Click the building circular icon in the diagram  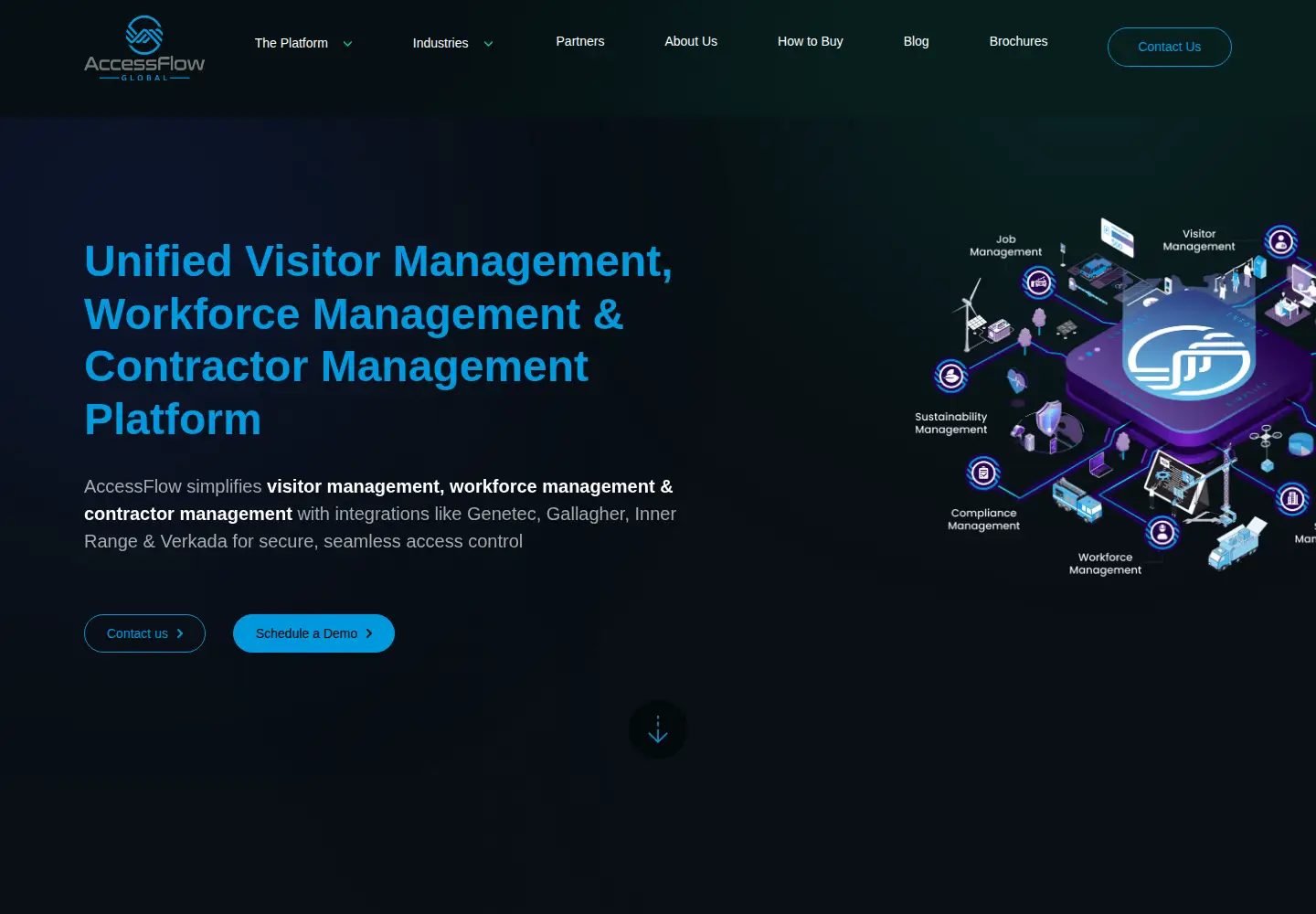(1292, 499)
